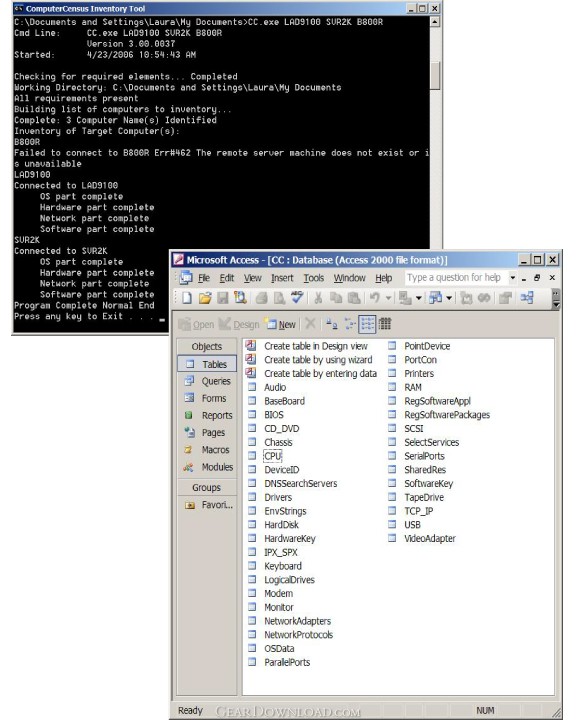Click the New button in database toolbar
Viewport: 576px width, 720px height.
[x=280, y=325]
